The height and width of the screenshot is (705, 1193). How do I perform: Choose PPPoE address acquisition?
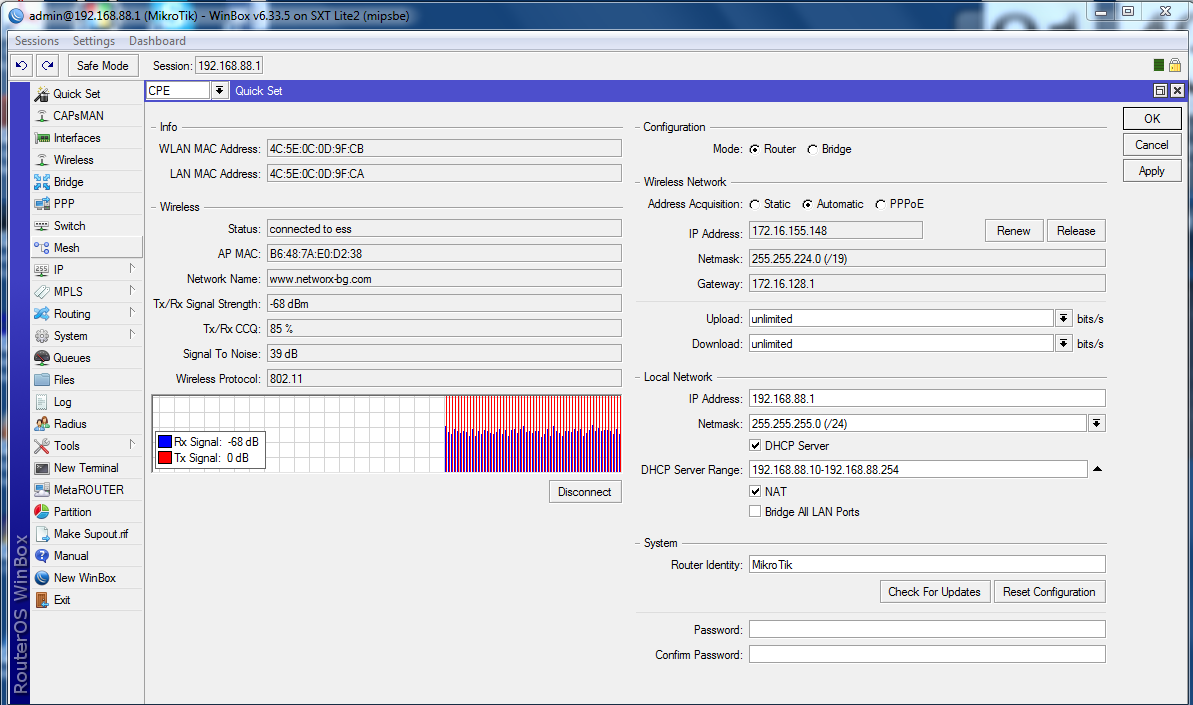(880, 204)
